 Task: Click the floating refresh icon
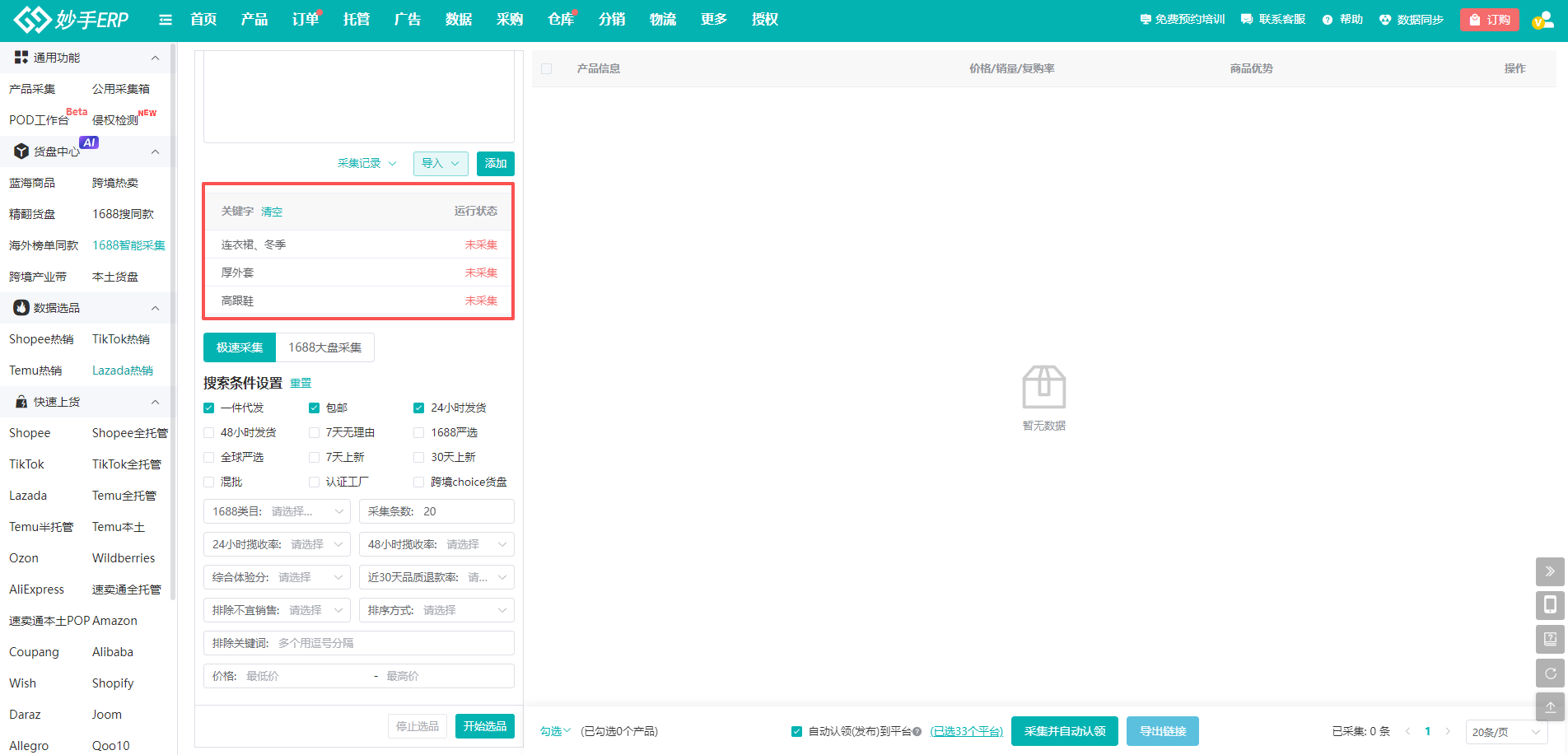pyautogui.click(x=1549, y=673)
